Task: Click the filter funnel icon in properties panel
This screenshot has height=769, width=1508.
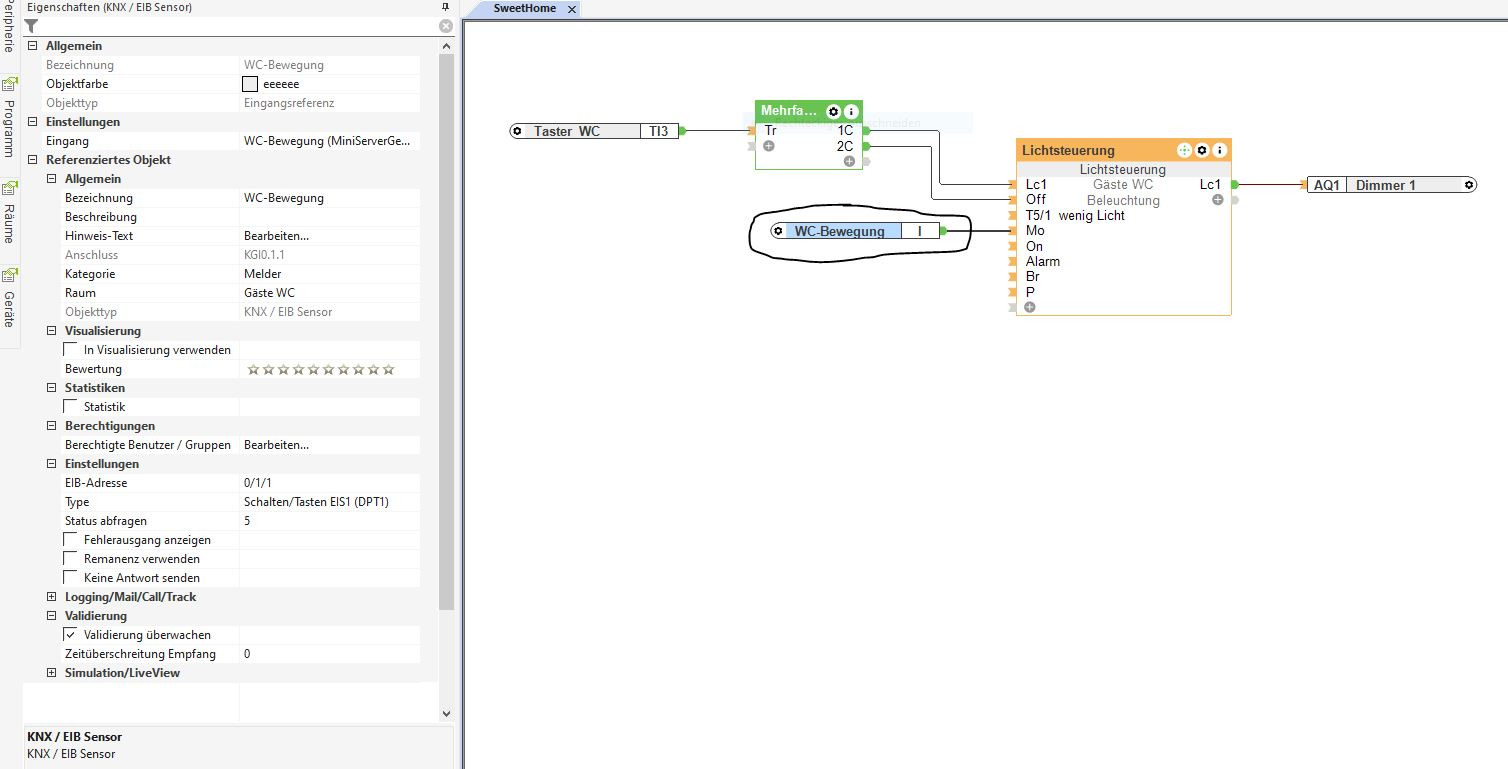Action: tap(31, 26)
